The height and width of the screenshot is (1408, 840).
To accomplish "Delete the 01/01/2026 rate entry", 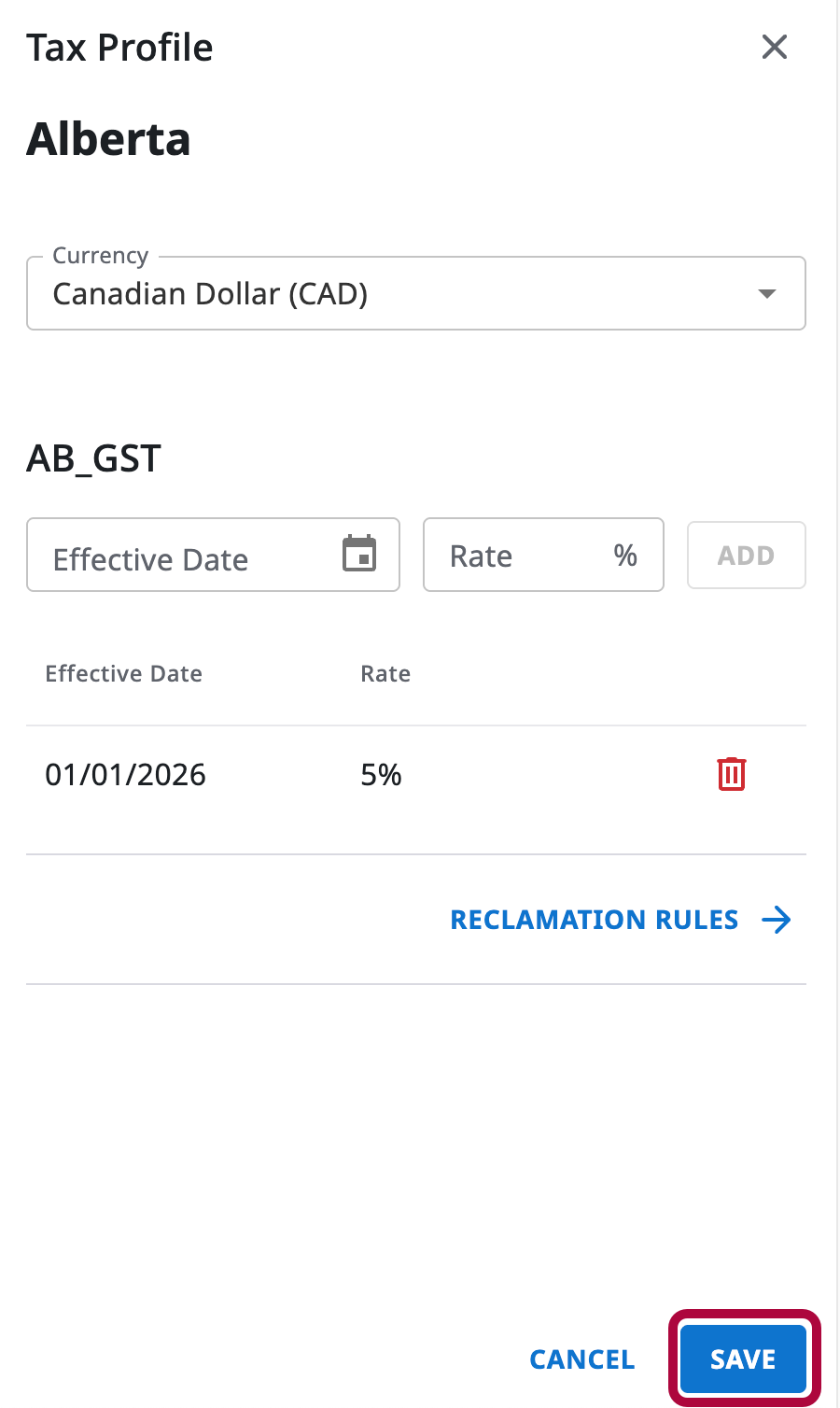I will (732, 774).
